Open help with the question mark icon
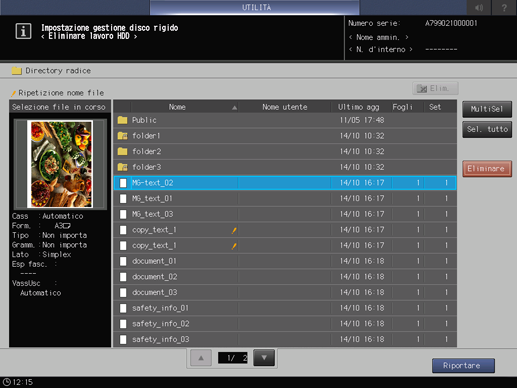 504,7
